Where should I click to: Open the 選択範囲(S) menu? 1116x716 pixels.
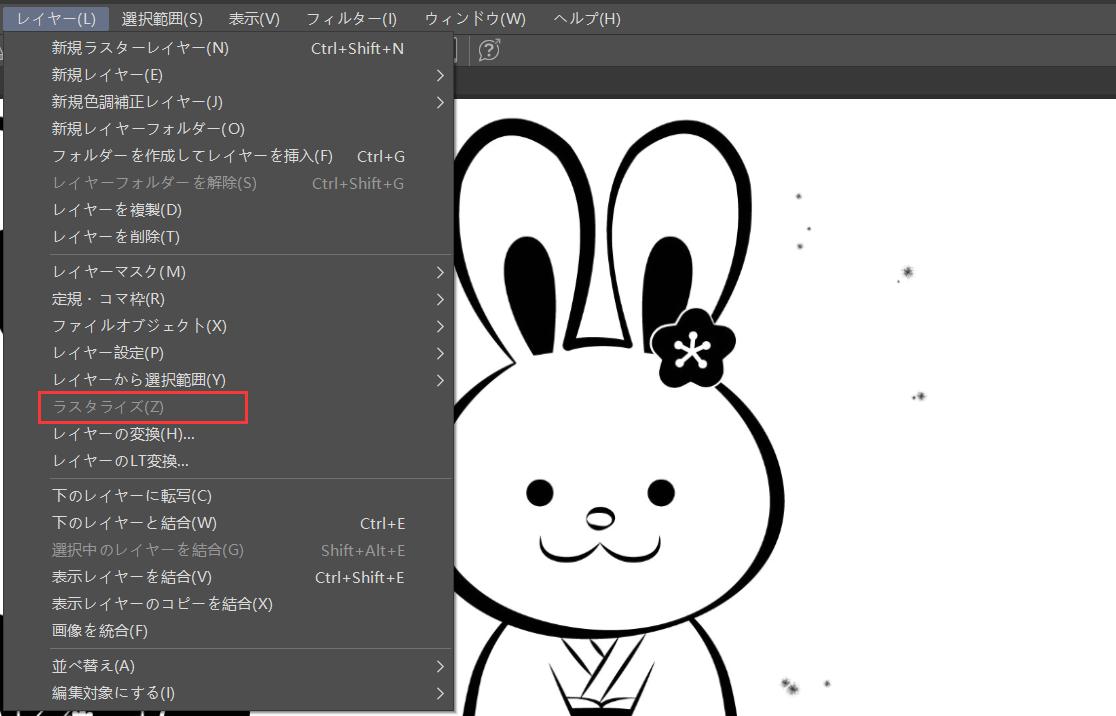click(x=162, y=19)
